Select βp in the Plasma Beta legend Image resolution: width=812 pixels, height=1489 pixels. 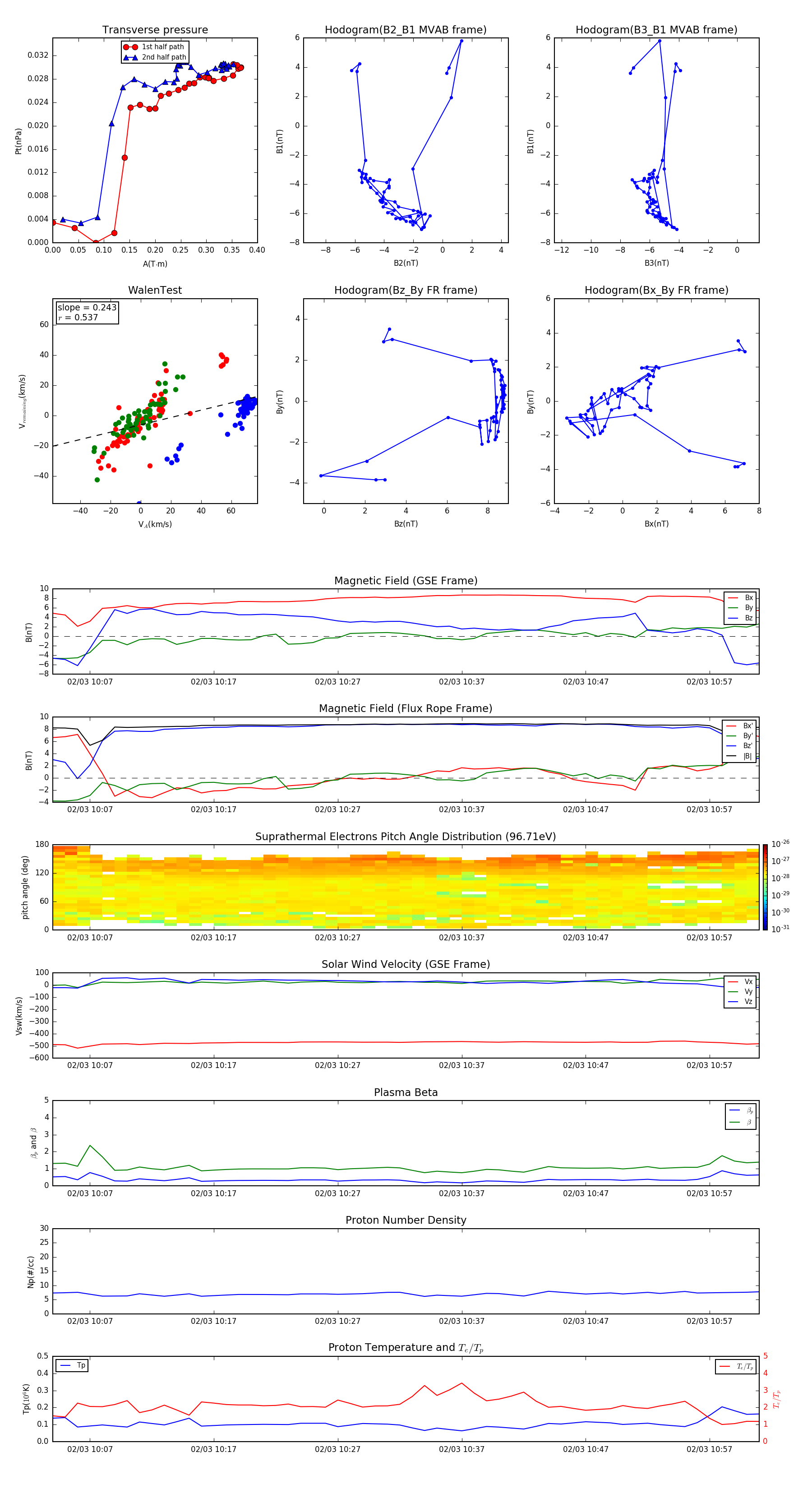coord(742,1110)
